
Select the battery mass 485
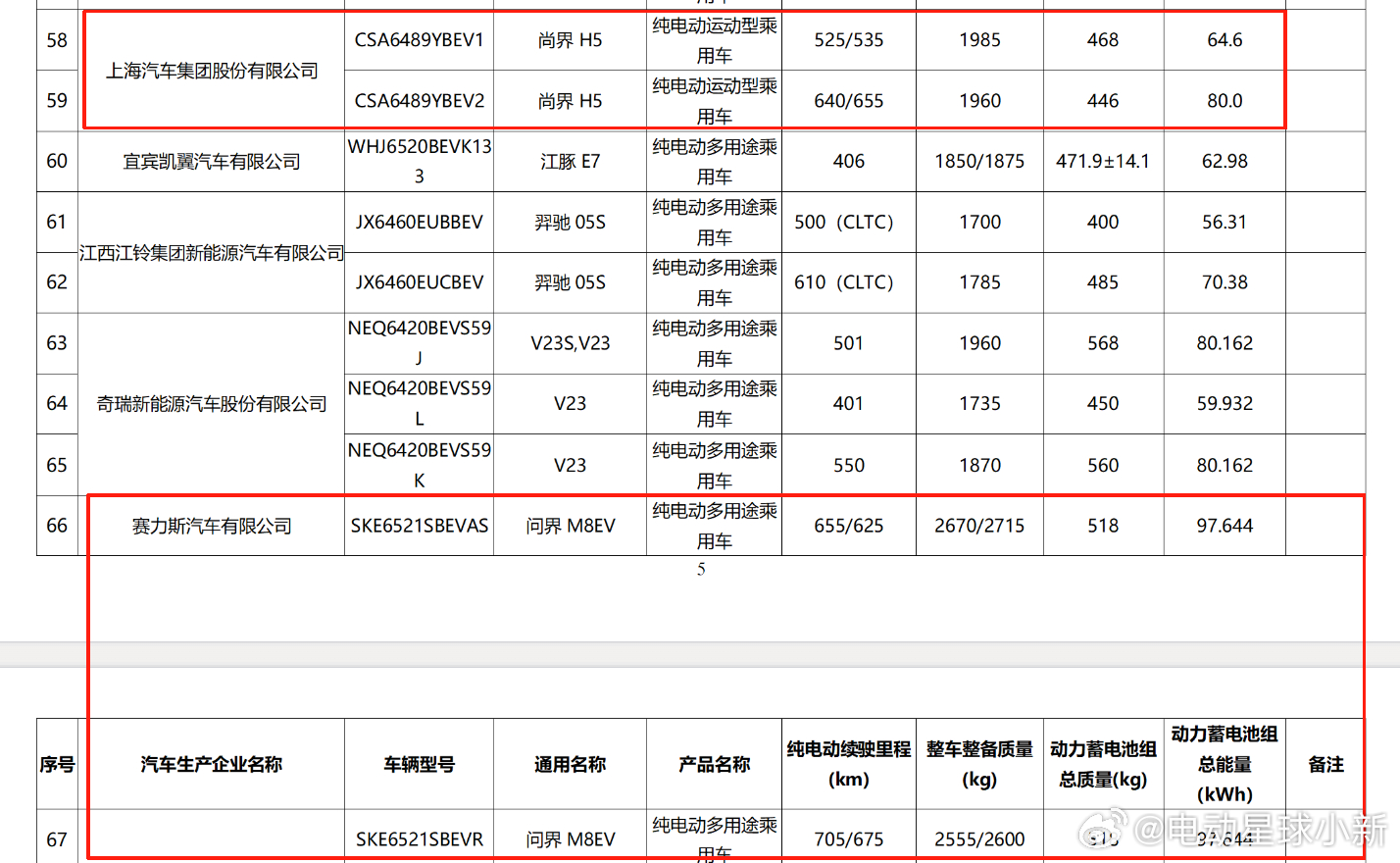(x=1103, y=282)
